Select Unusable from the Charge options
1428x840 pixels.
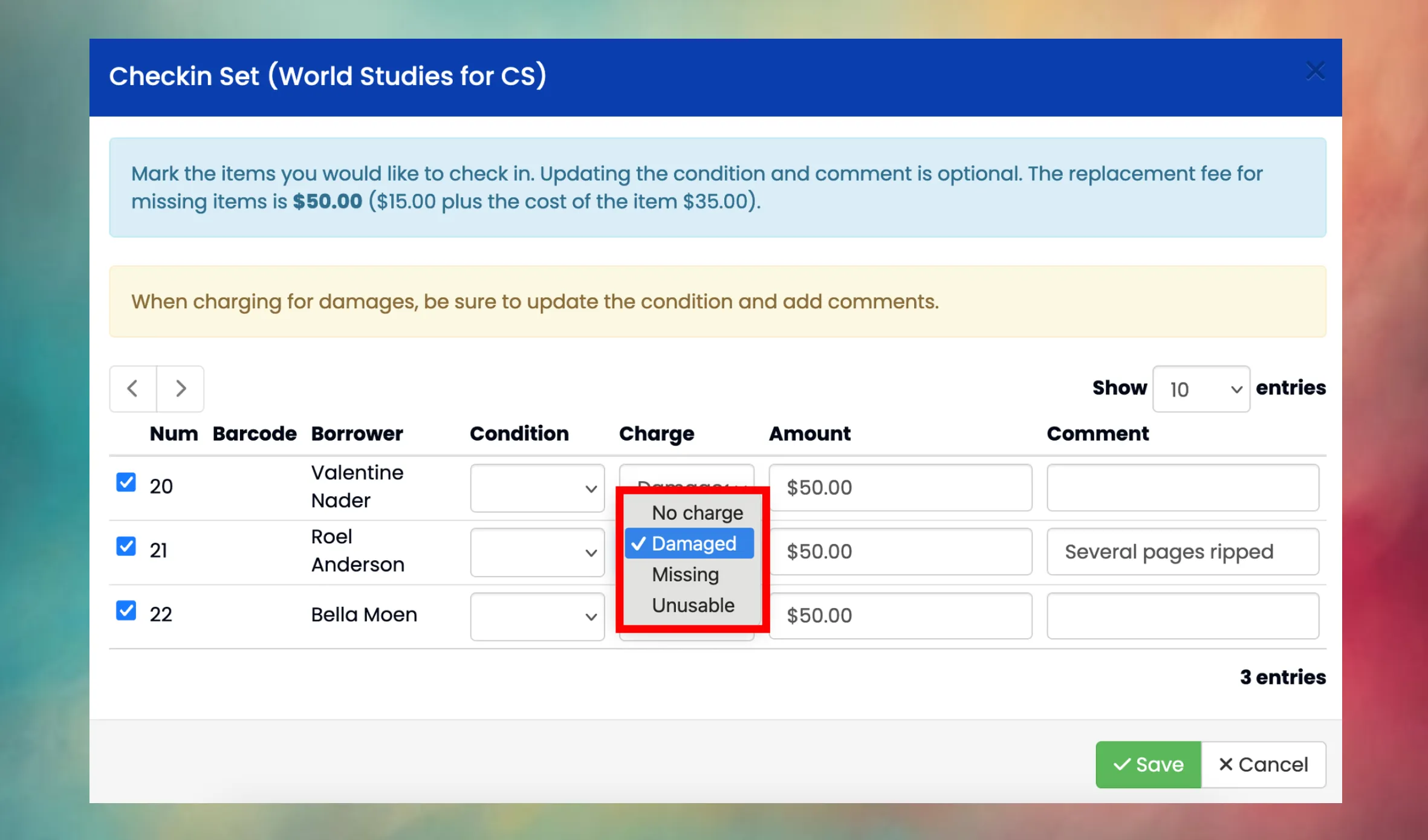coord(693,605)
